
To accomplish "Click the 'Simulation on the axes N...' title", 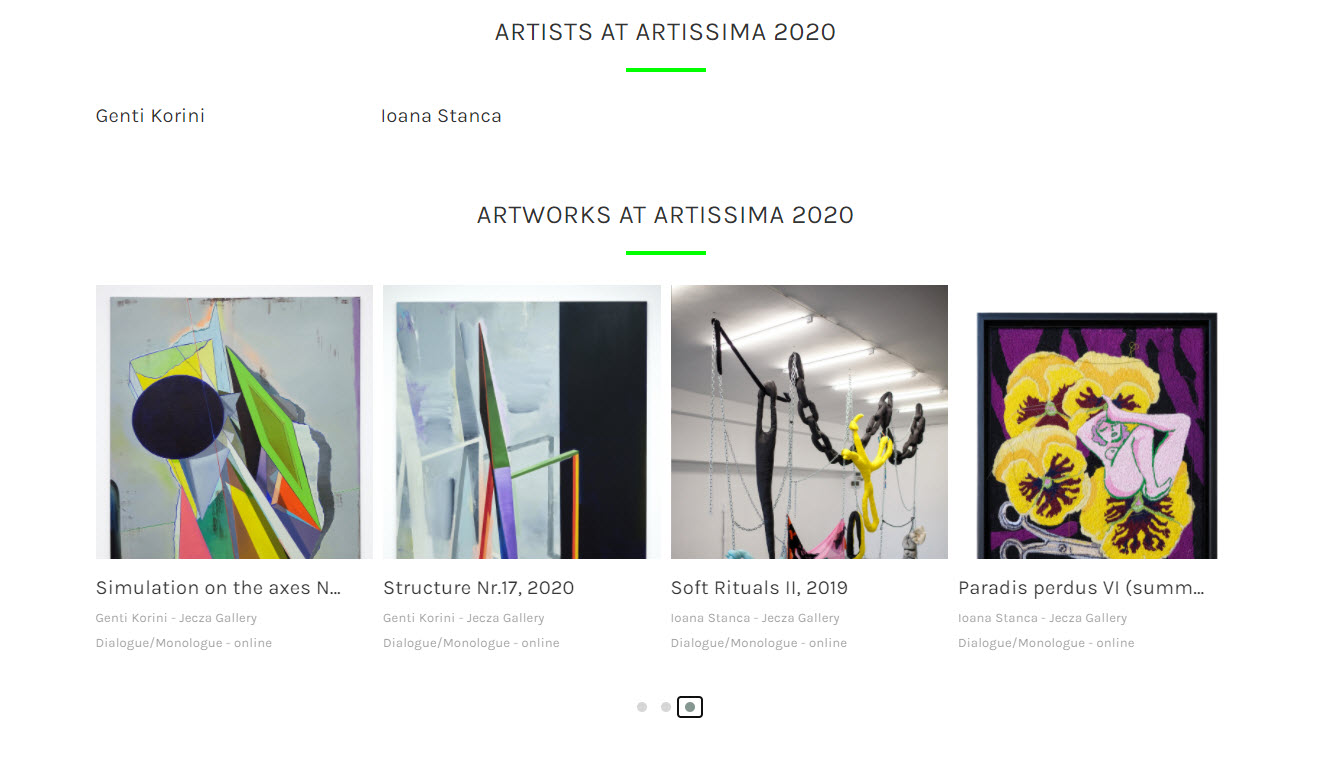I will pyautogui.click(x=219, y=588).
